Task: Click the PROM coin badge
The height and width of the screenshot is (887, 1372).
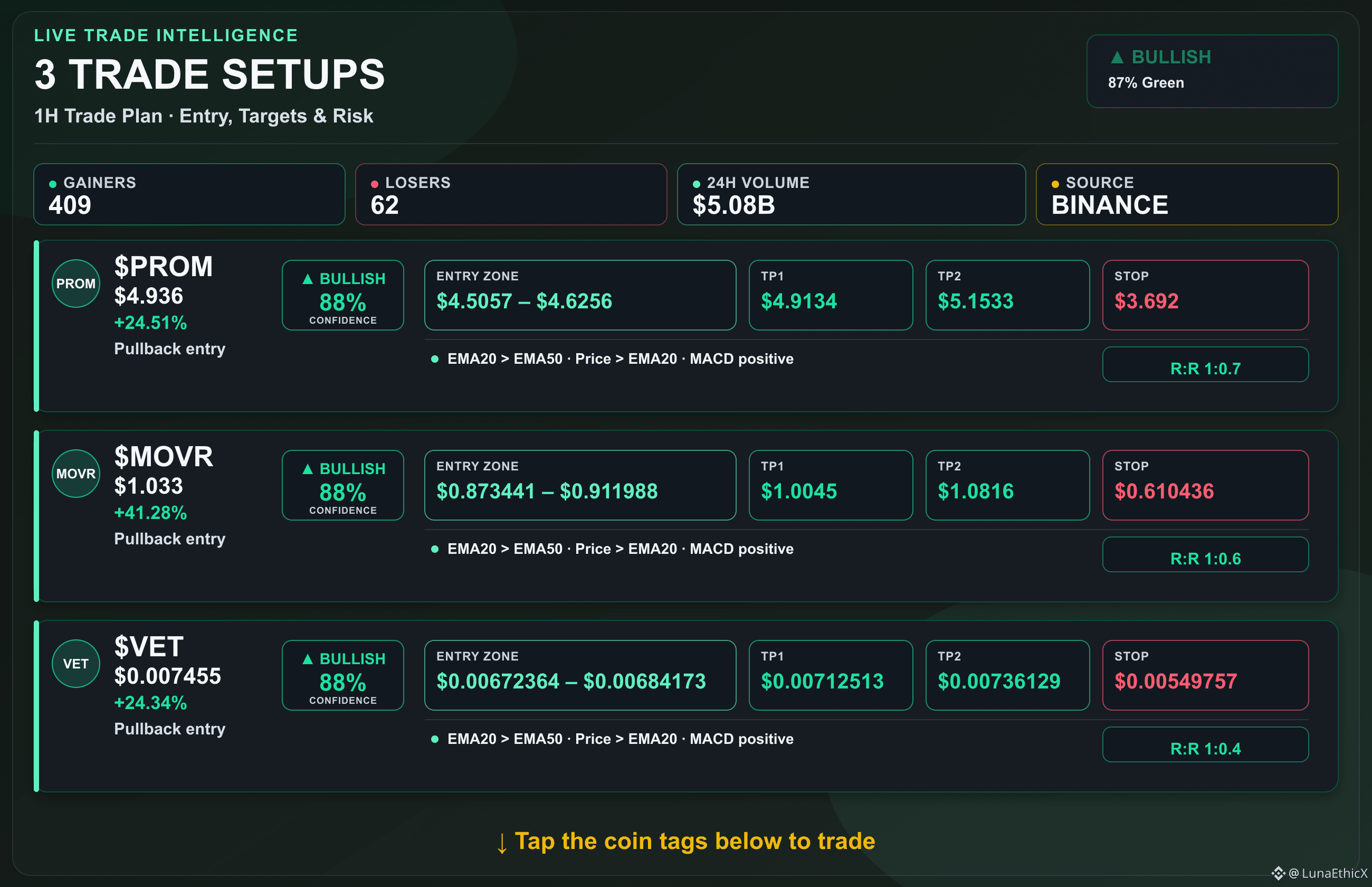Action: click(76, 284)
